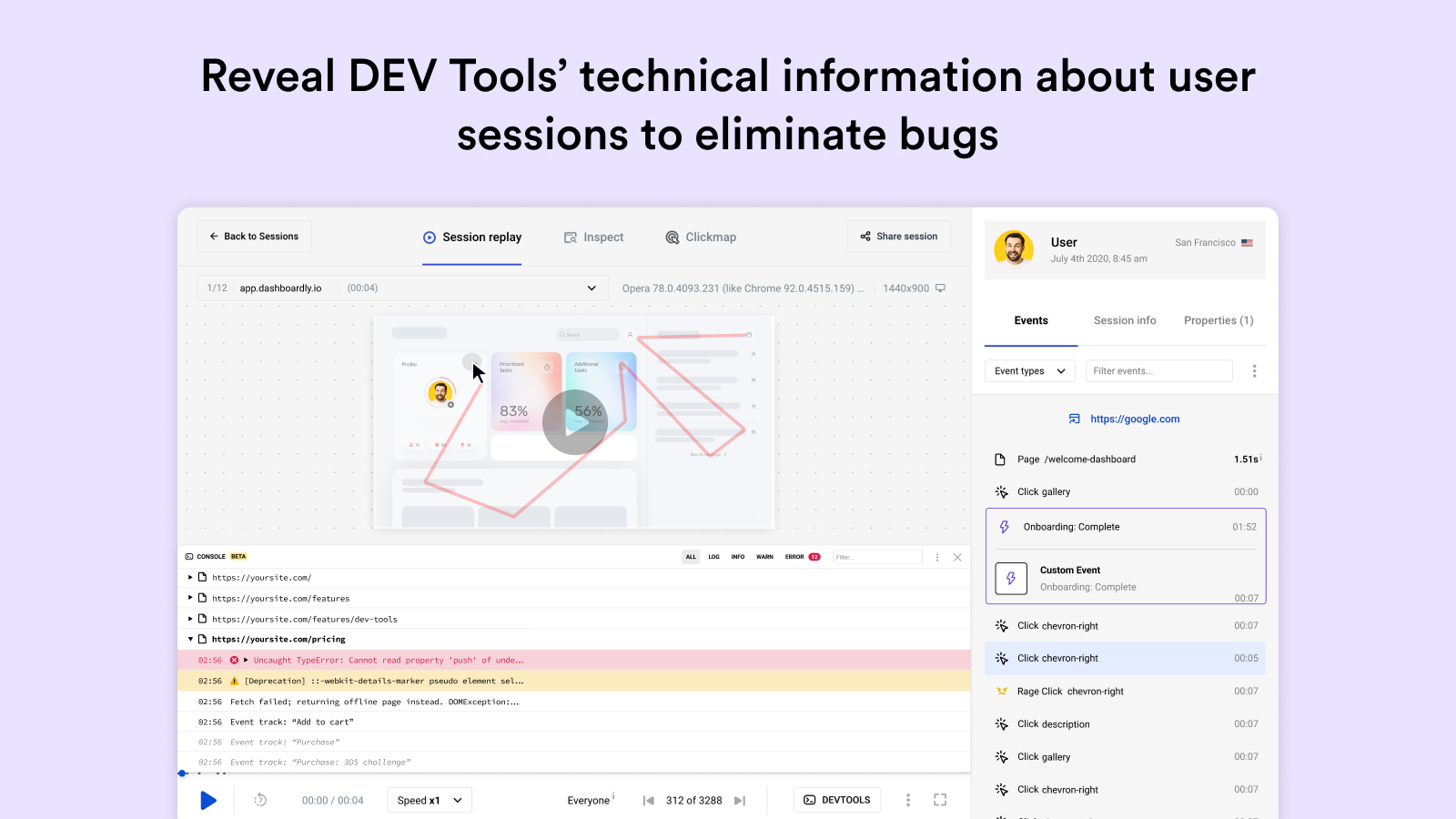The height and width of the screenshot is (819, 1456).
Task: Collapse the https://yoursite.com/pricing log group
Action: (189, 638)
